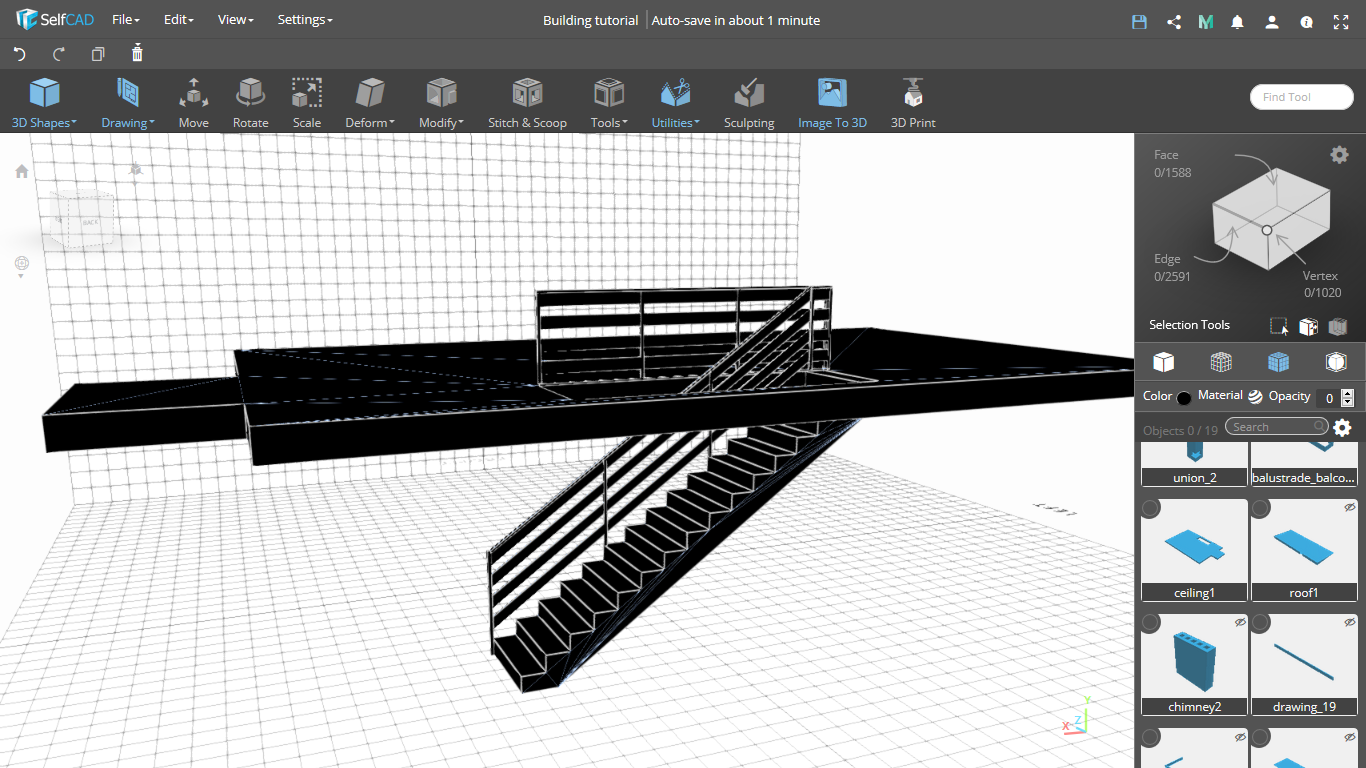Click the Find Tool search box
This screenshot has width=1366, height=768.
coord(1301,97)
